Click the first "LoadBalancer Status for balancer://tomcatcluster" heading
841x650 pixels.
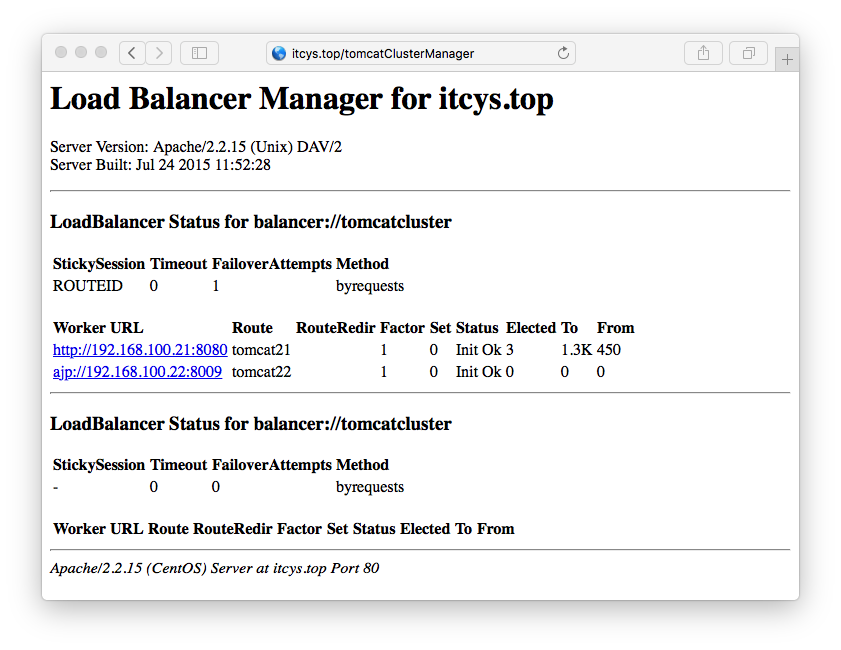click(x=251, y=222)
